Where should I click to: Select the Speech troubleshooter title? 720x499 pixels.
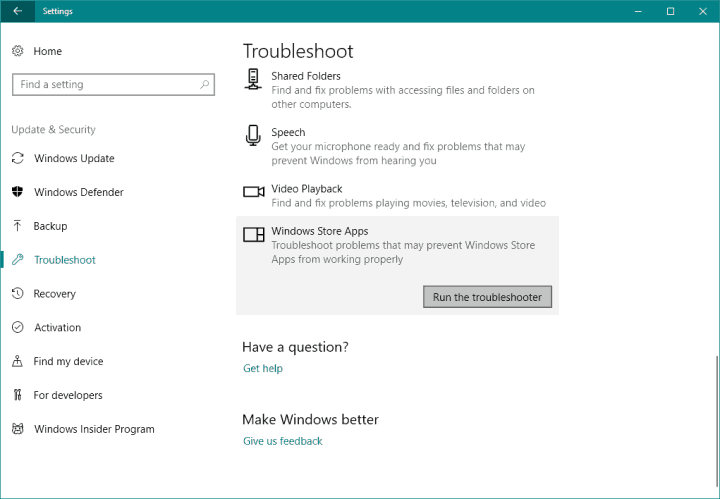[288, 132]
